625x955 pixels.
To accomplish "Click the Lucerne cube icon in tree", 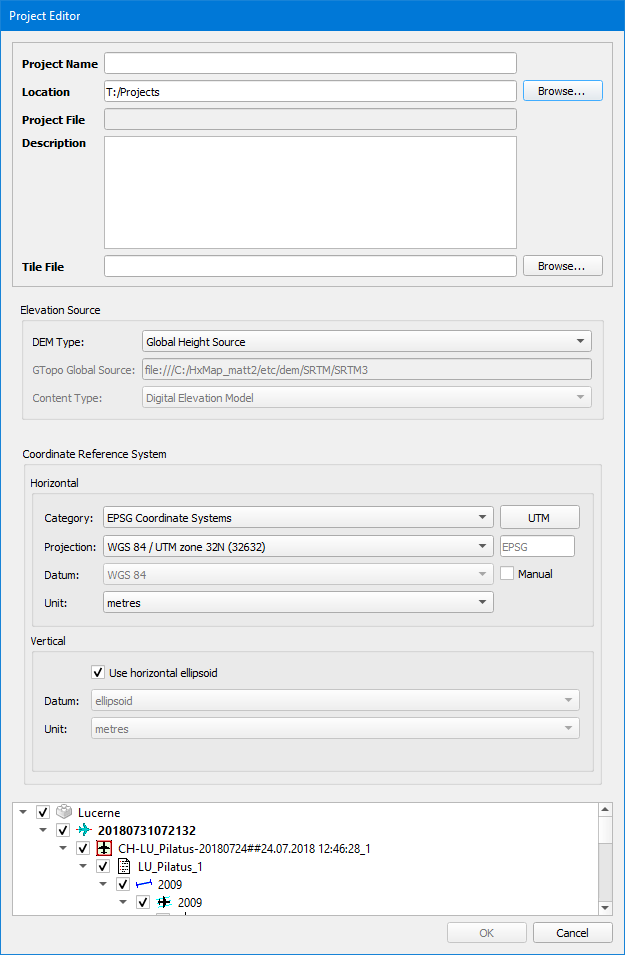I will click(65, 812).
